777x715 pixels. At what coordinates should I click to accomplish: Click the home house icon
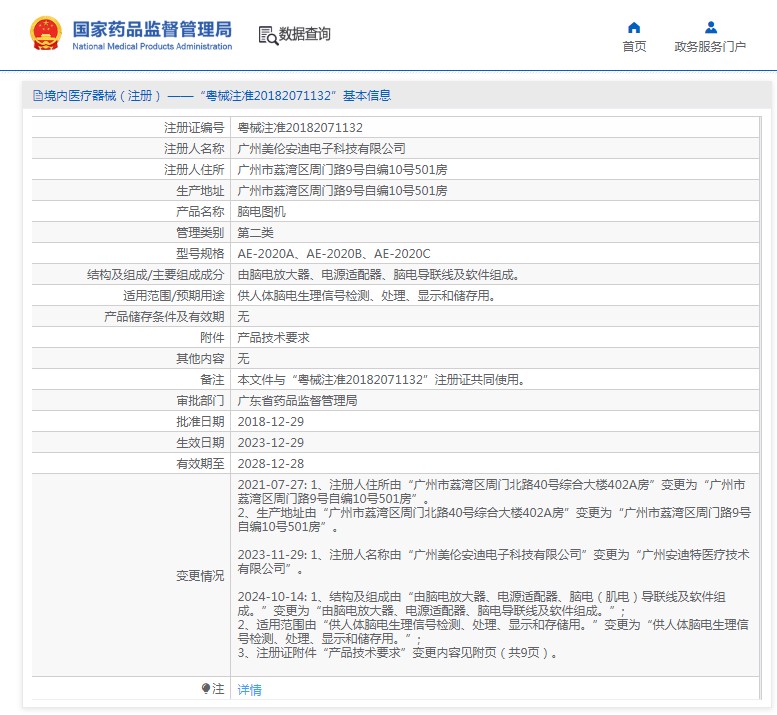coord(634,27)
